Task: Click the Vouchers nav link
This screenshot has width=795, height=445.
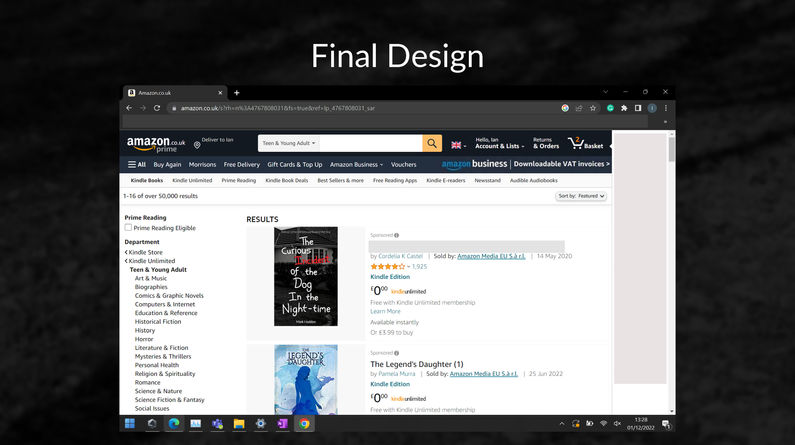Action: (x=404, y=165)
